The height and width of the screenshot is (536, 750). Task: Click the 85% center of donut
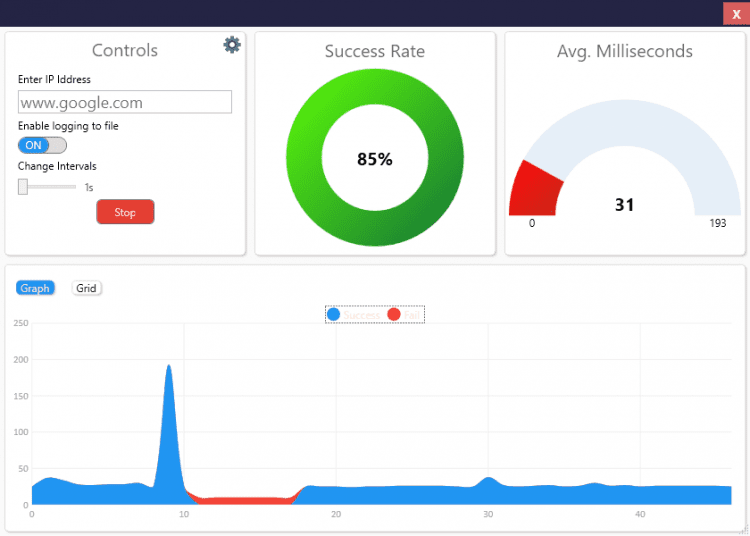point(375,159)
